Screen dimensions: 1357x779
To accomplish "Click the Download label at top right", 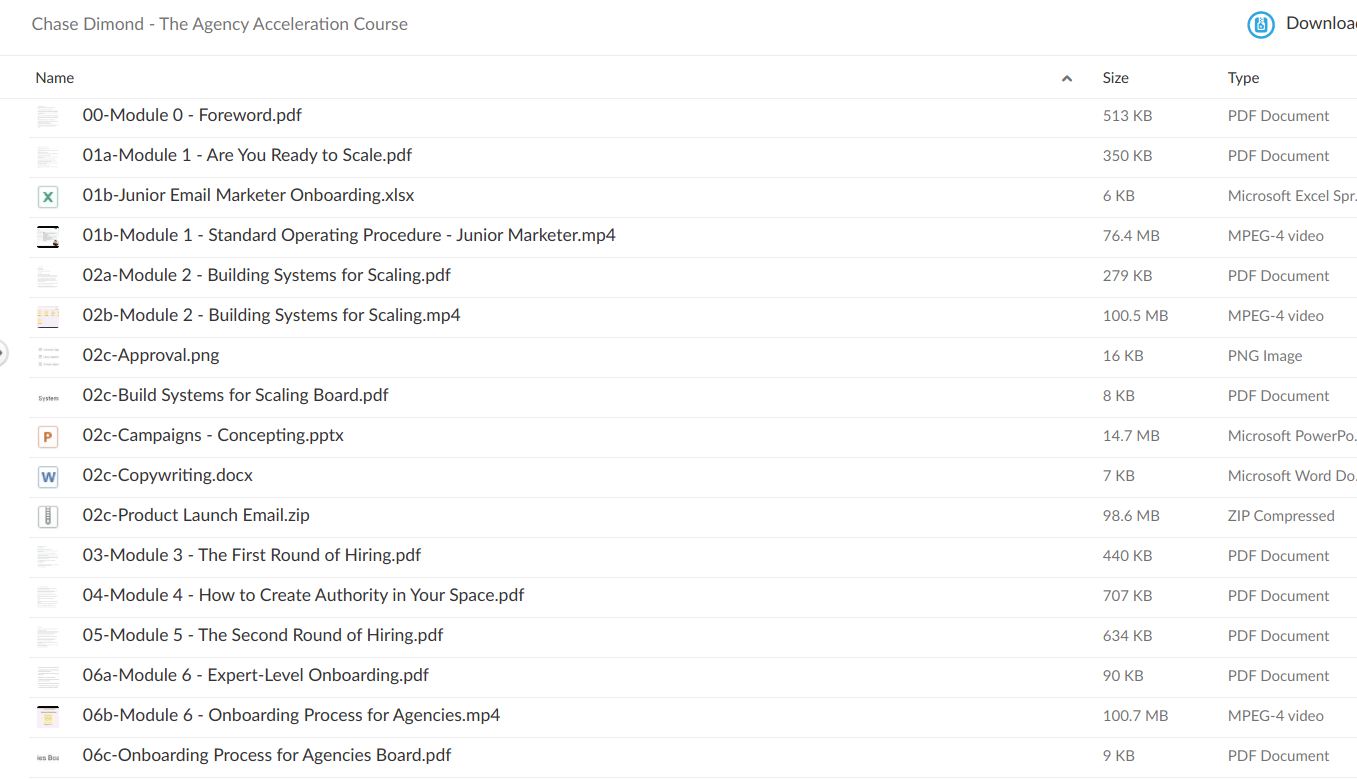I will pyautogui.click(x=1318, y=24).
